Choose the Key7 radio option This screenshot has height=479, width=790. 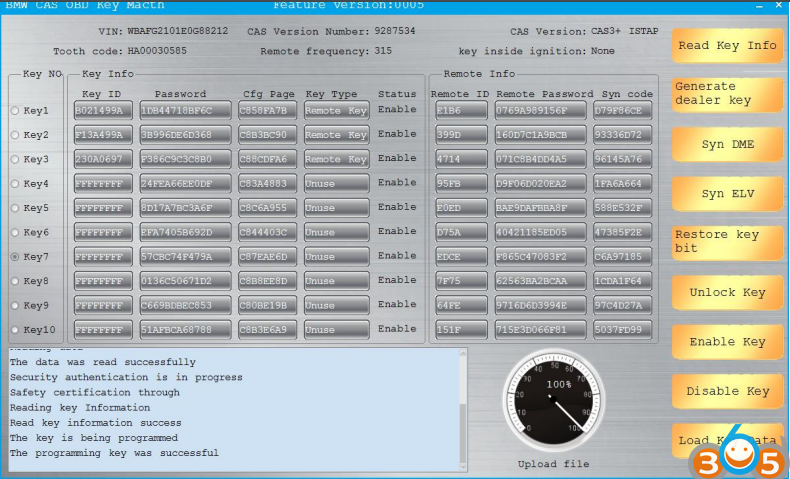(x=15, y=257)
